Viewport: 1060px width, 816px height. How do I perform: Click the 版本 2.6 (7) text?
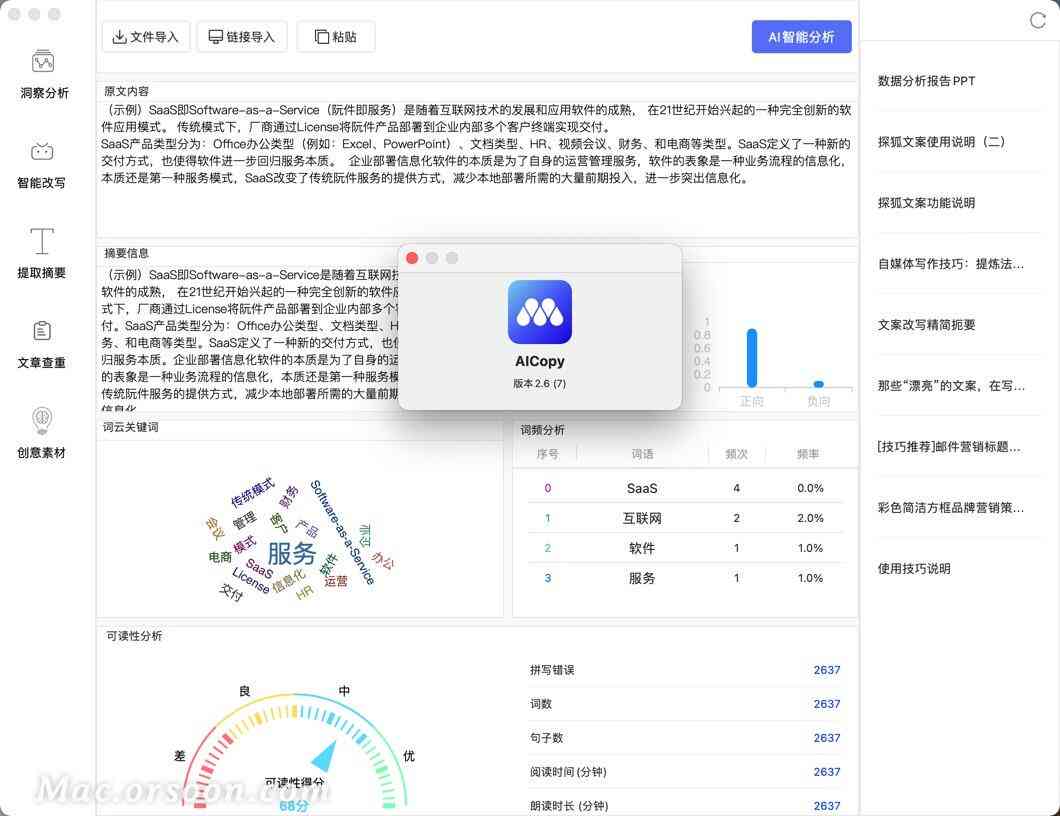[x=539, y=383]
